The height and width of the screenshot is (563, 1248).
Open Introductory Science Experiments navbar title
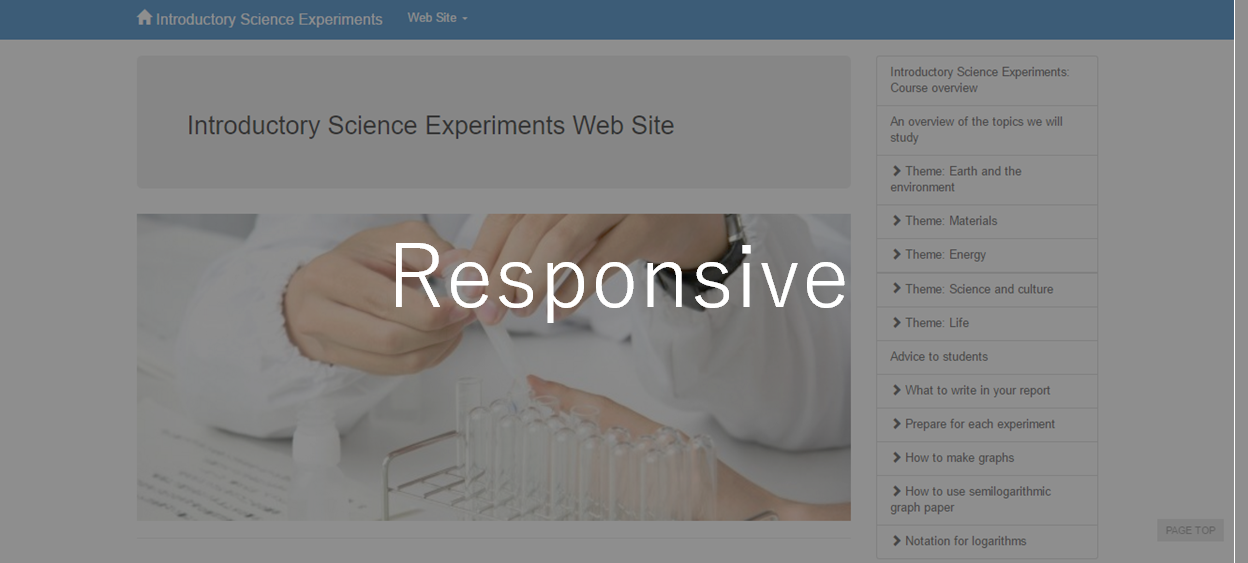[269, 19]
